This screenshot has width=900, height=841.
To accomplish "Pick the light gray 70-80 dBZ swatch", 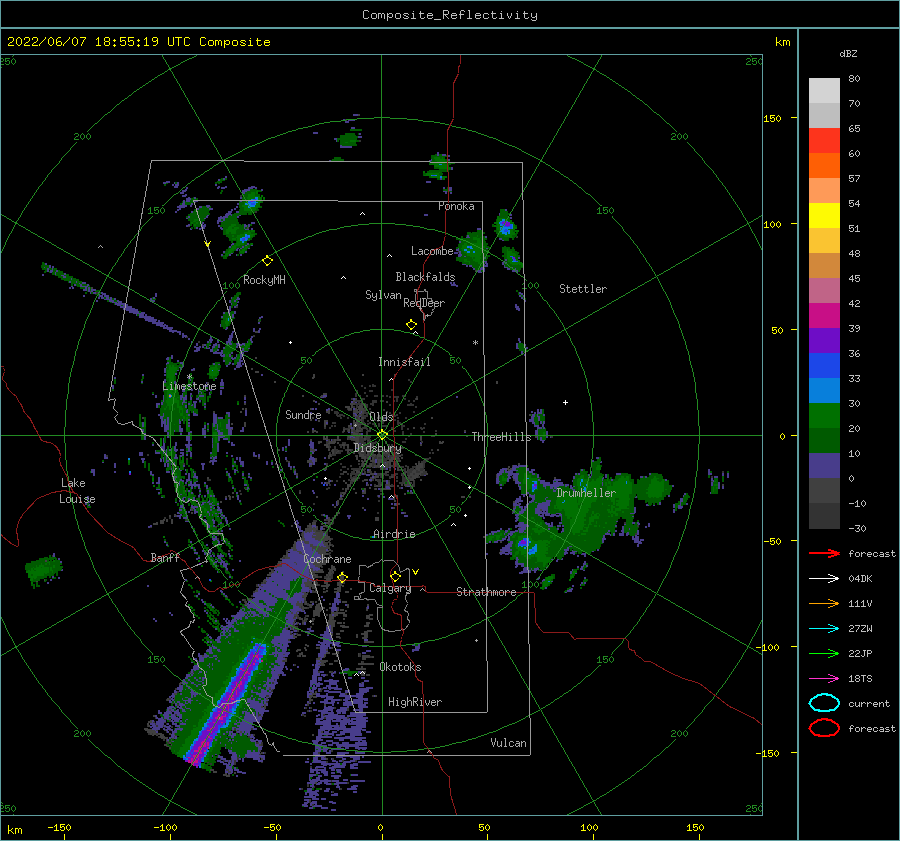I will (x=824, y=91).
